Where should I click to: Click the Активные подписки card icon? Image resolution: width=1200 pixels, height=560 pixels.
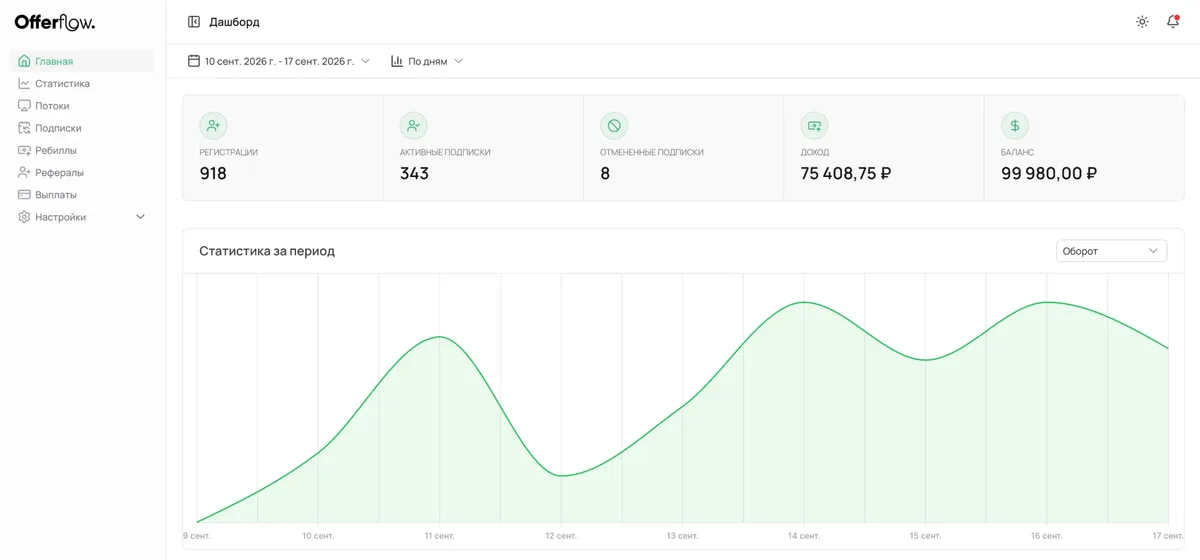coord(413,126)
